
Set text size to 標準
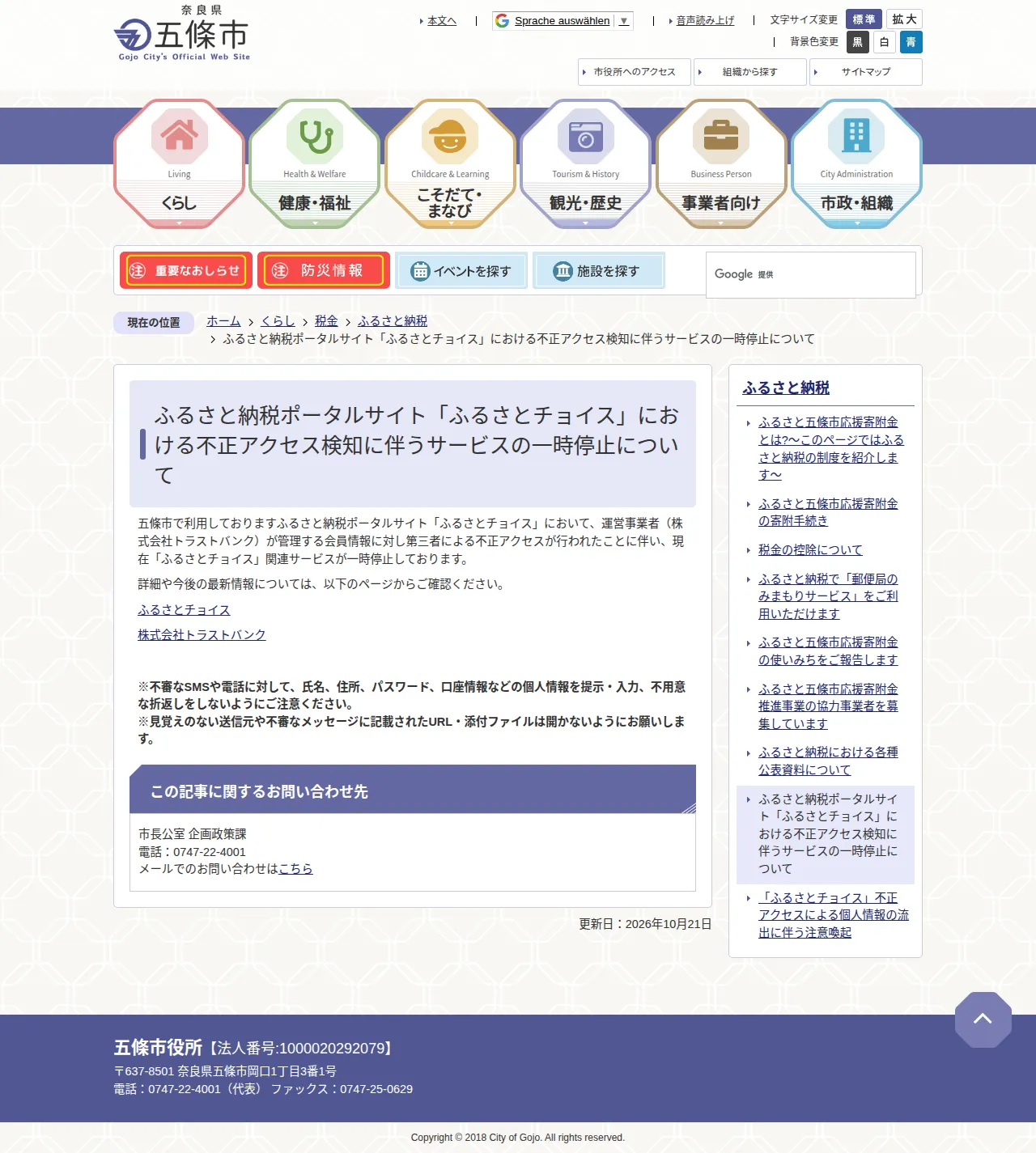(x=864, y=19)
